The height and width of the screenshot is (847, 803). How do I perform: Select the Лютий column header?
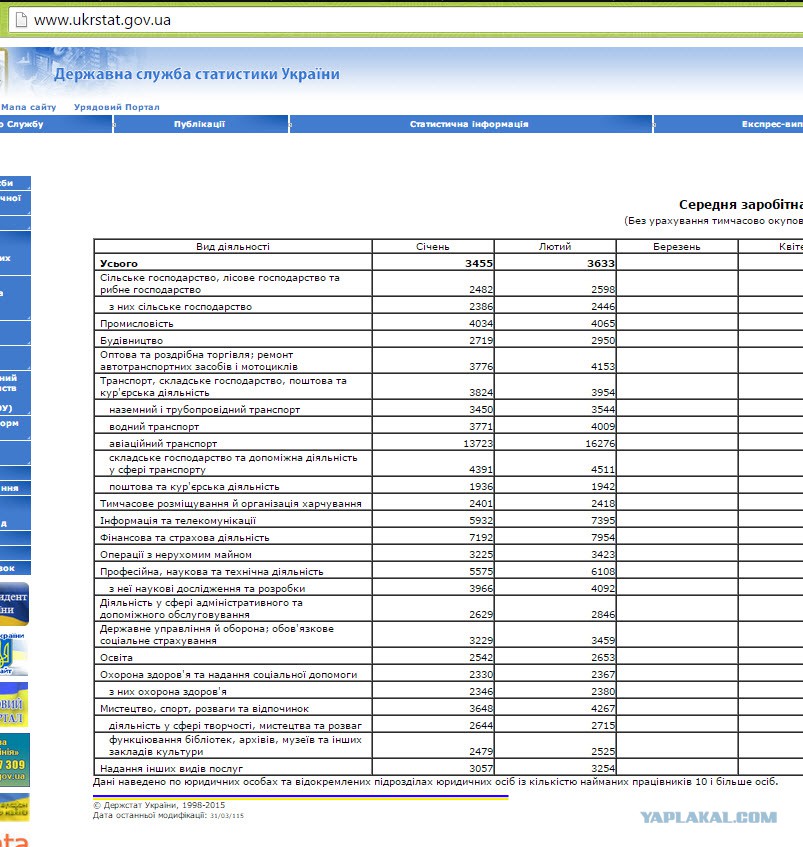[x=555, y=246]
